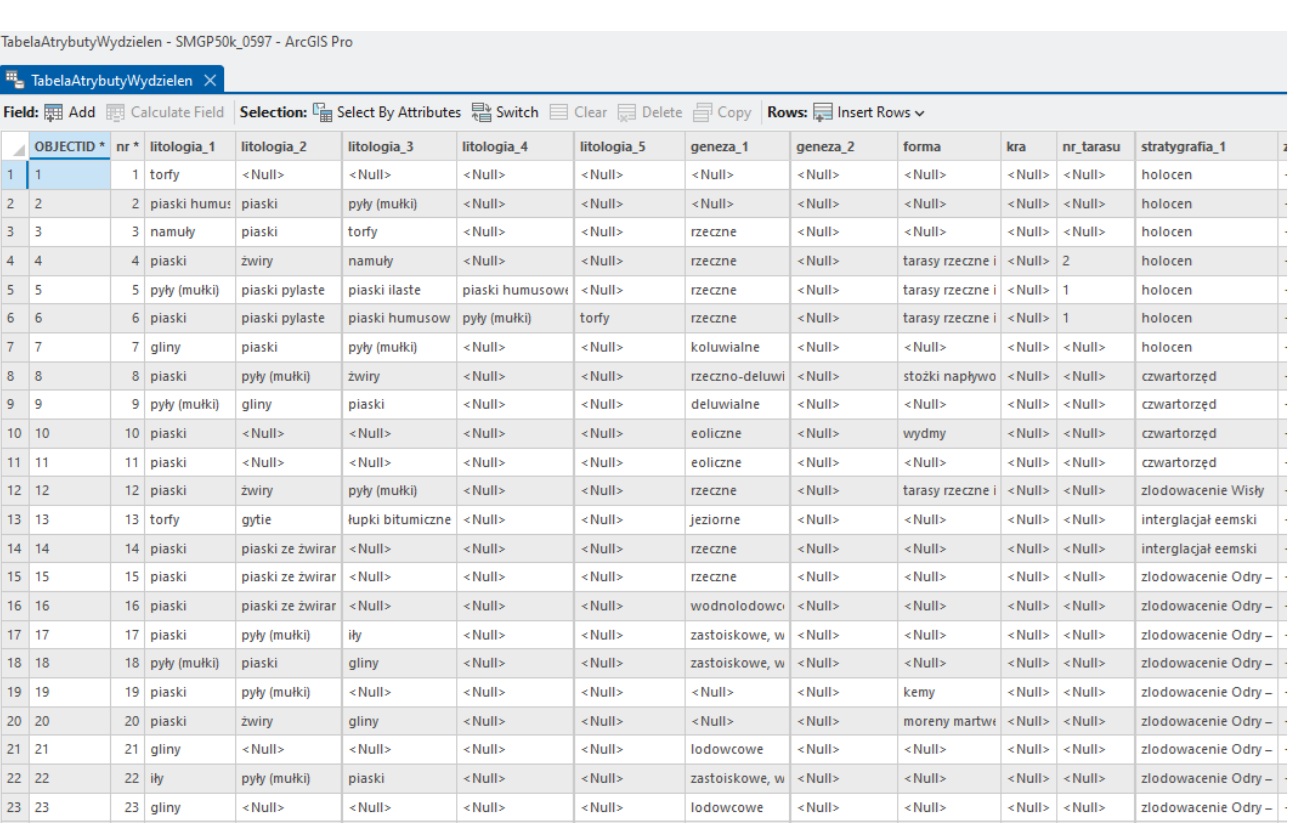Click 'moreny martwe' cell in row 20
The height and width of the screenshot is (838, 1297).
click(x=950, y=721)
